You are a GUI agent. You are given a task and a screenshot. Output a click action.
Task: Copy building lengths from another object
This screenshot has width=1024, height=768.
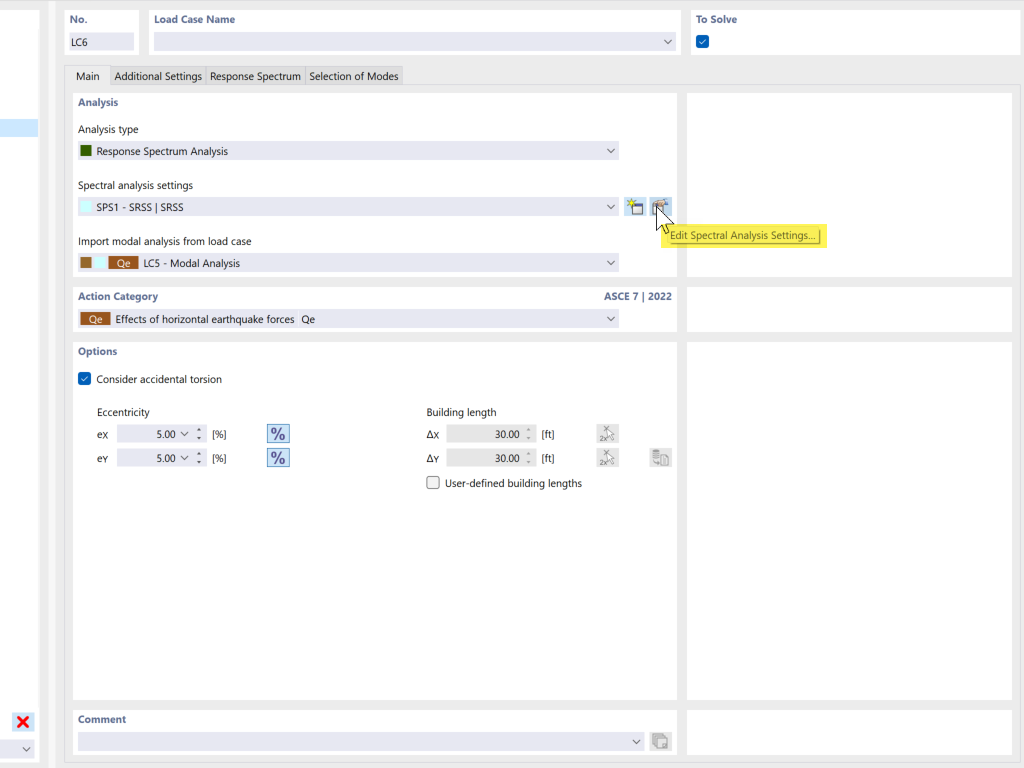click(660, 457)
